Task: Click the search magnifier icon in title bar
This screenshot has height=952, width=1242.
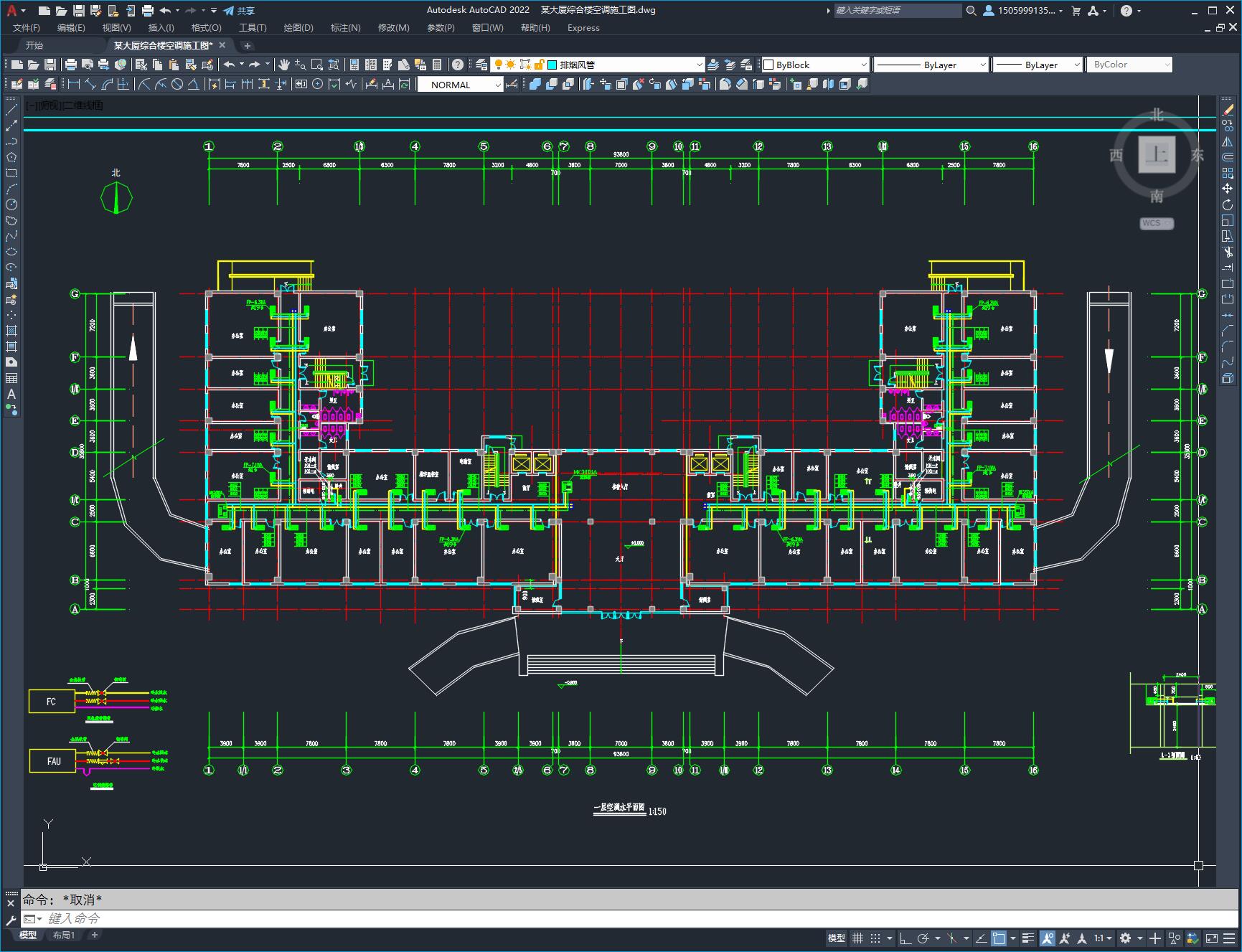Action: click(x=971, y=11)
